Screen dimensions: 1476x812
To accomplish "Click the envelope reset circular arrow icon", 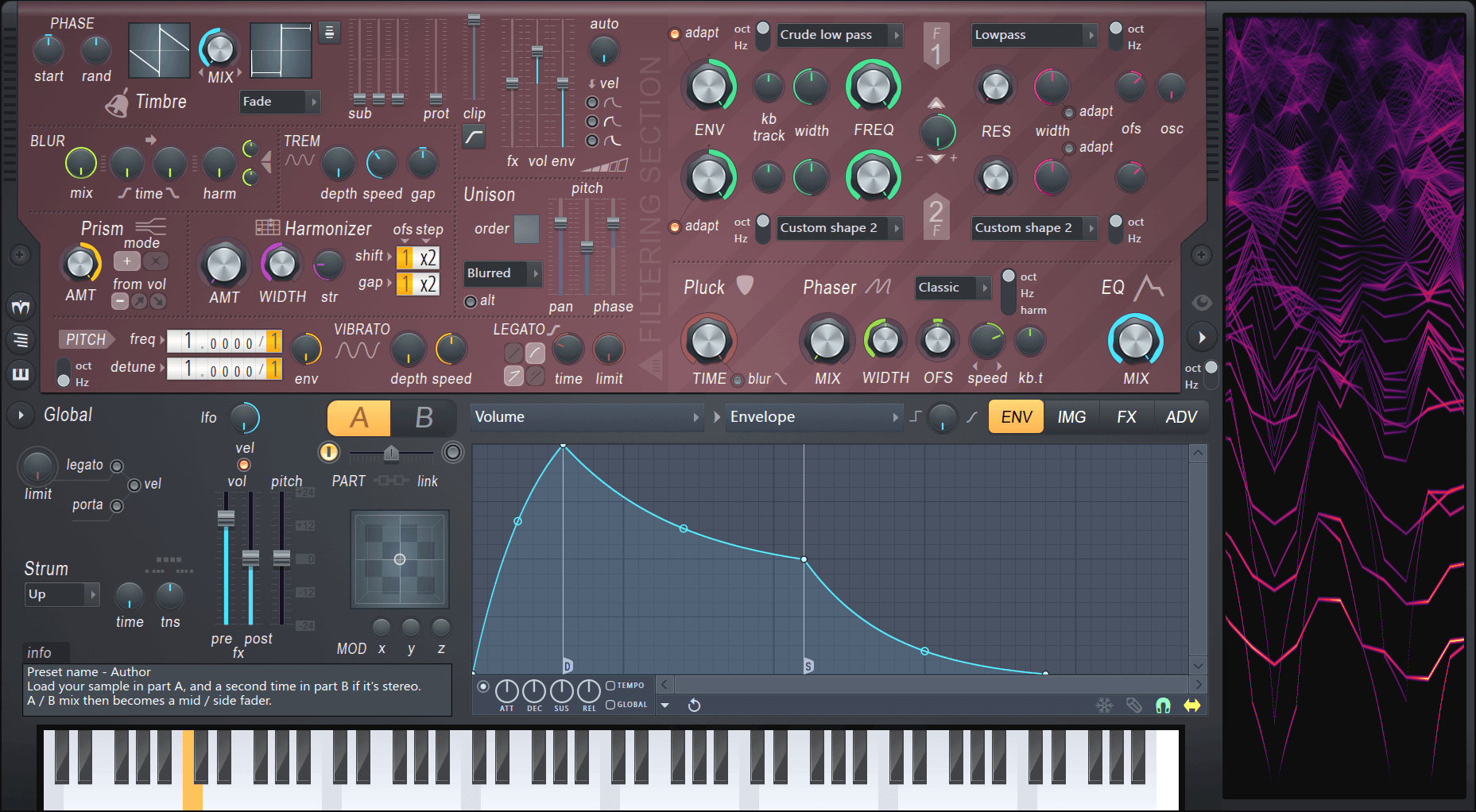I will (694, 705).
